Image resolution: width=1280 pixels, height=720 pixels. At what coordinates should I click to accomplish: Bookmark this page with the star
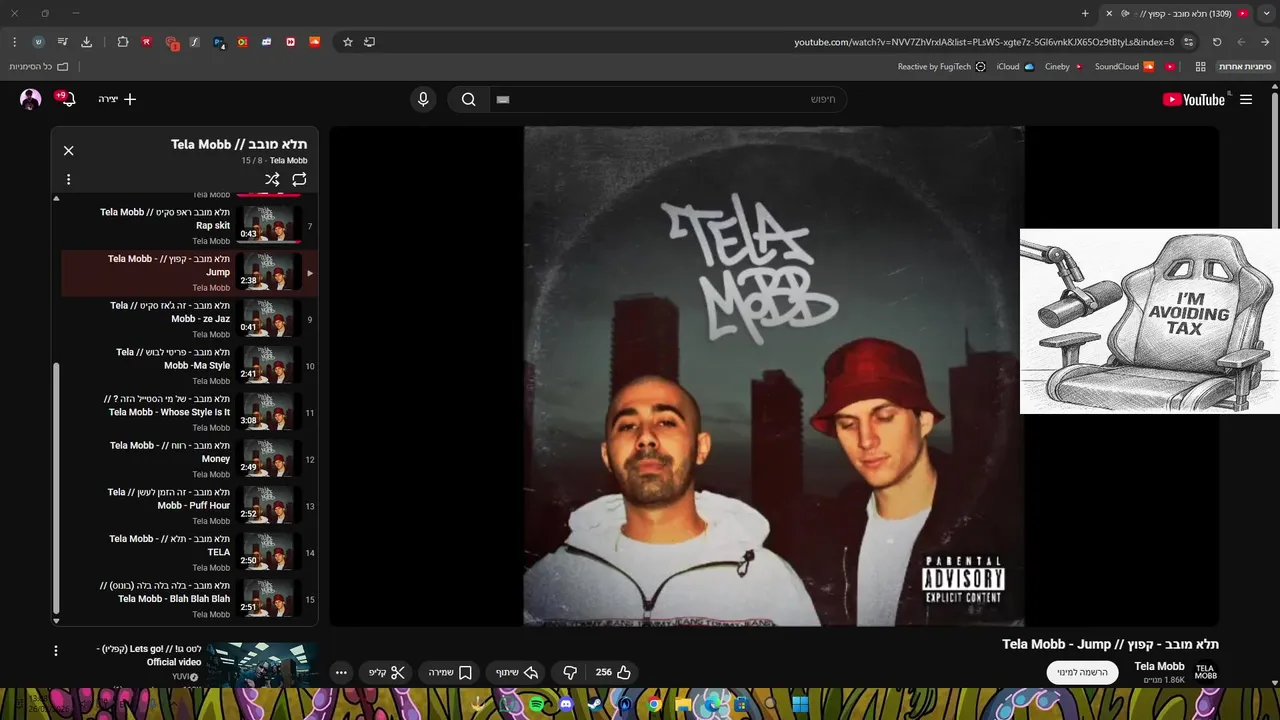348,42
